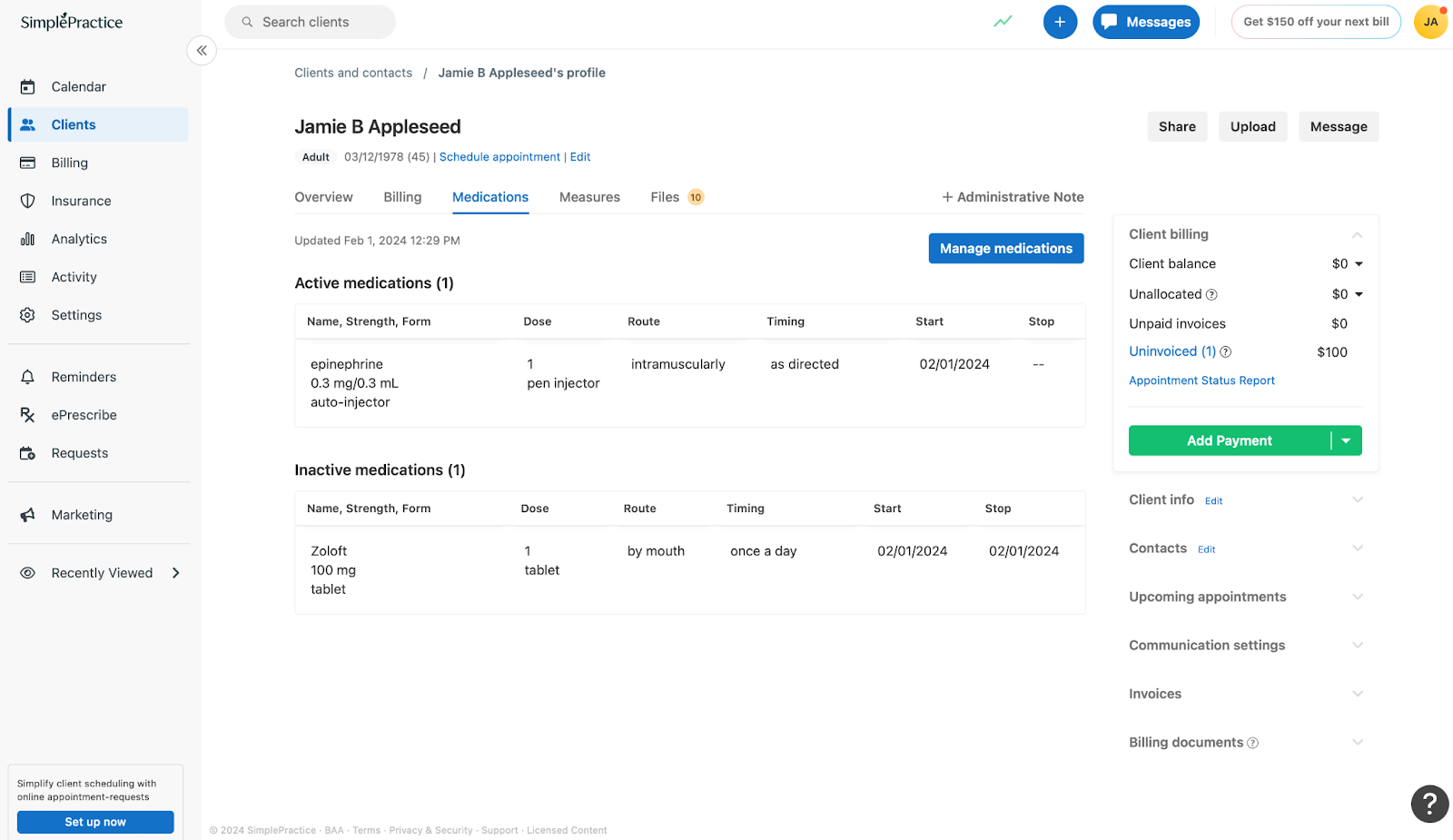Open the help question mark bubble
The width and height of the screenshot is (1453, 840).
[1429, 804]
